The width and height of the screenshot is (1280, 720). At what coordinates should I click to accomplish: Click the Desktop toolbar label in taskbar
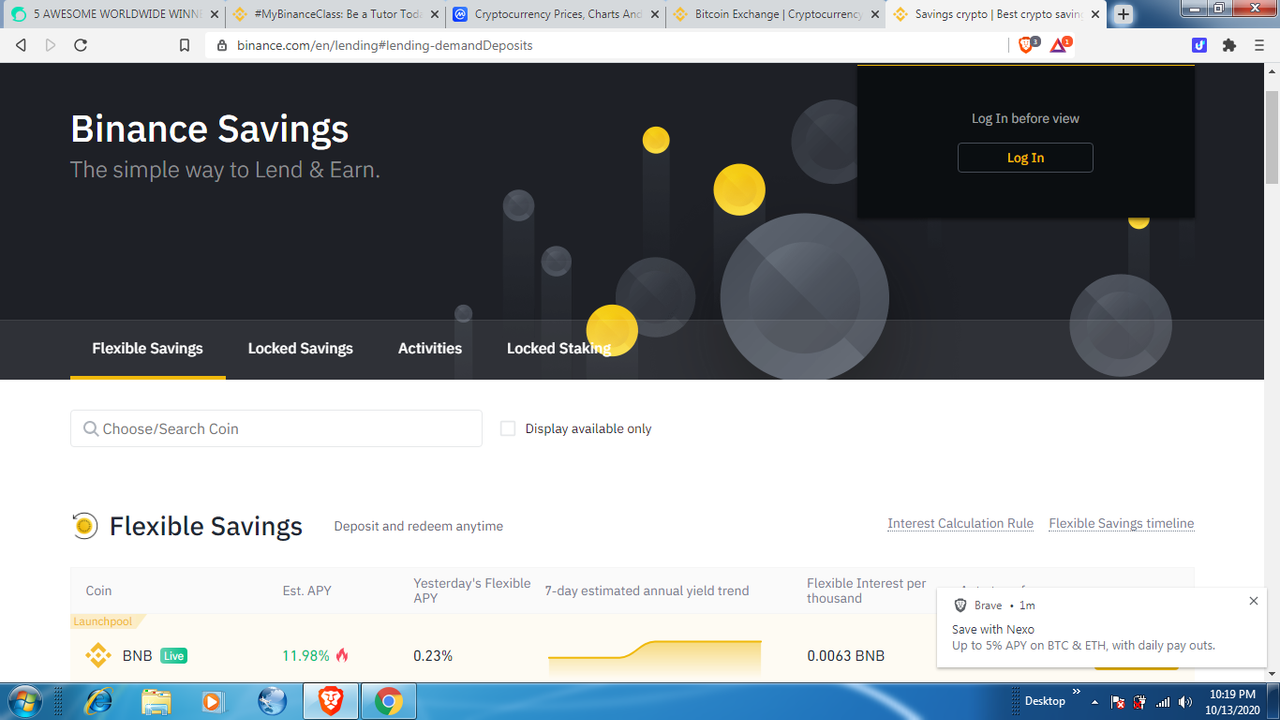1045,701
